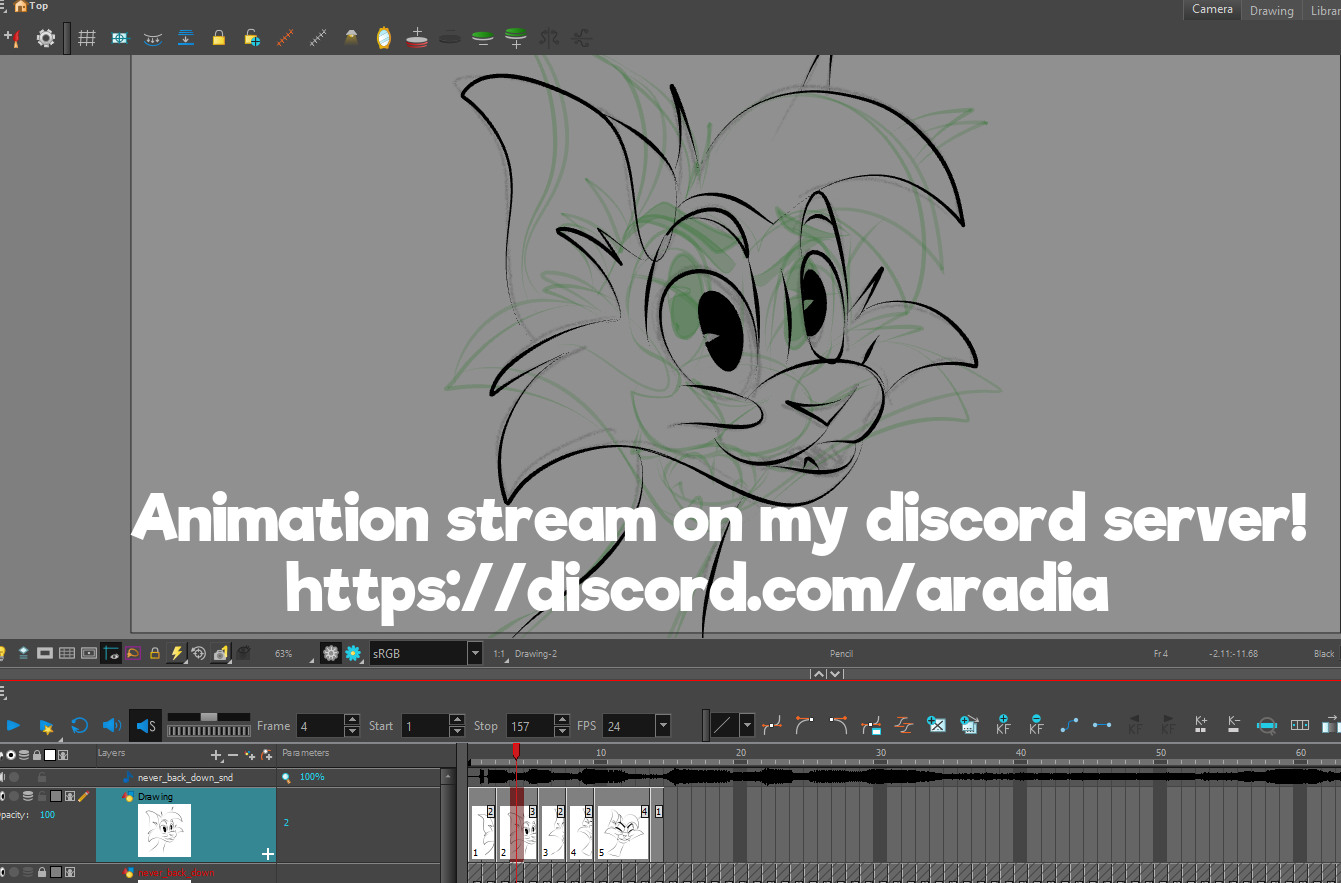Screen dimensions: 1341x883
Task: Click the gold mirror icon
Action: tap(384, 38)
